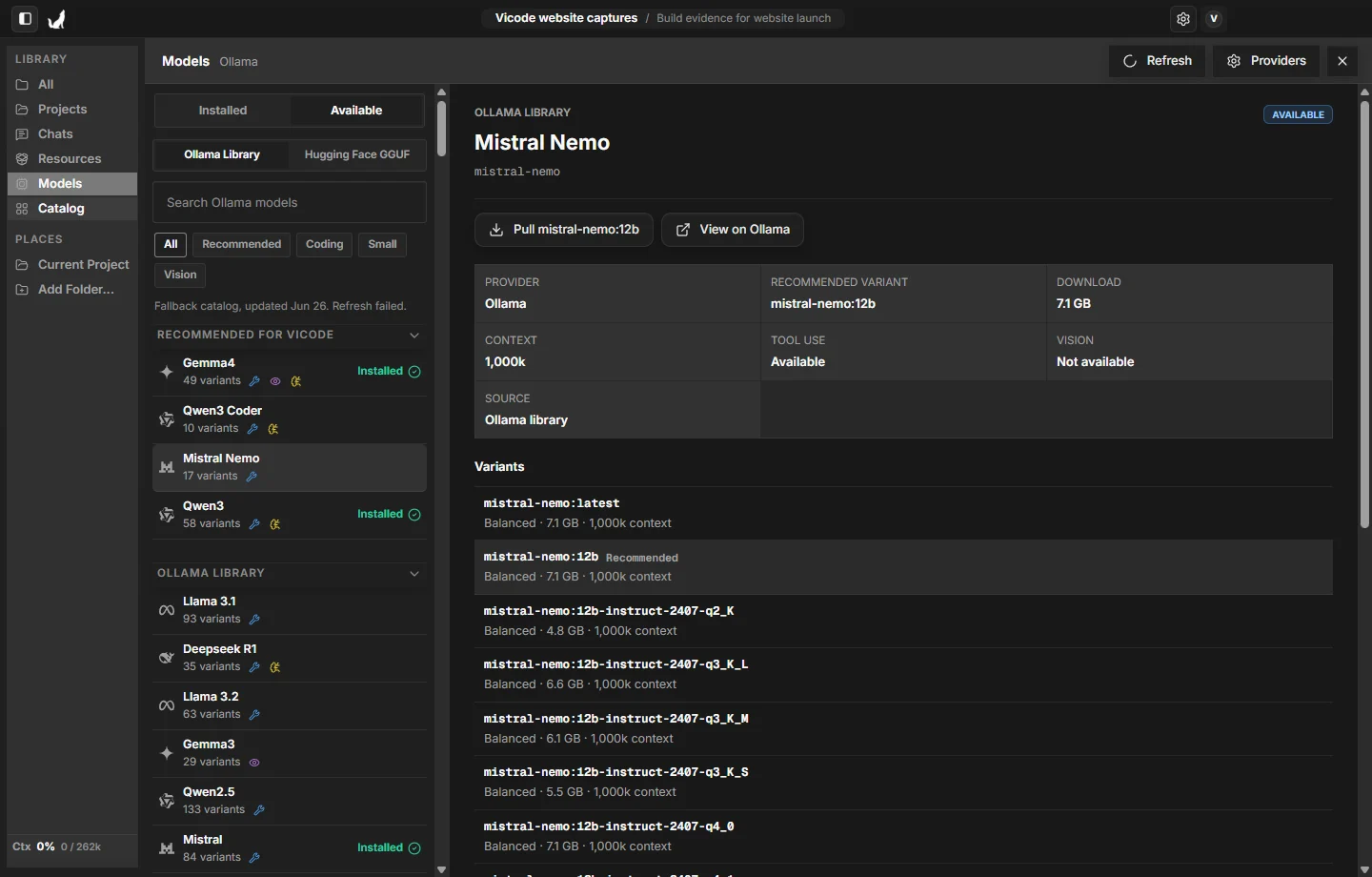Toggle the Recommended filter chip
The height and width of the screenshot is (877, 1372).
pyautogui.click(x=242, y=244)
